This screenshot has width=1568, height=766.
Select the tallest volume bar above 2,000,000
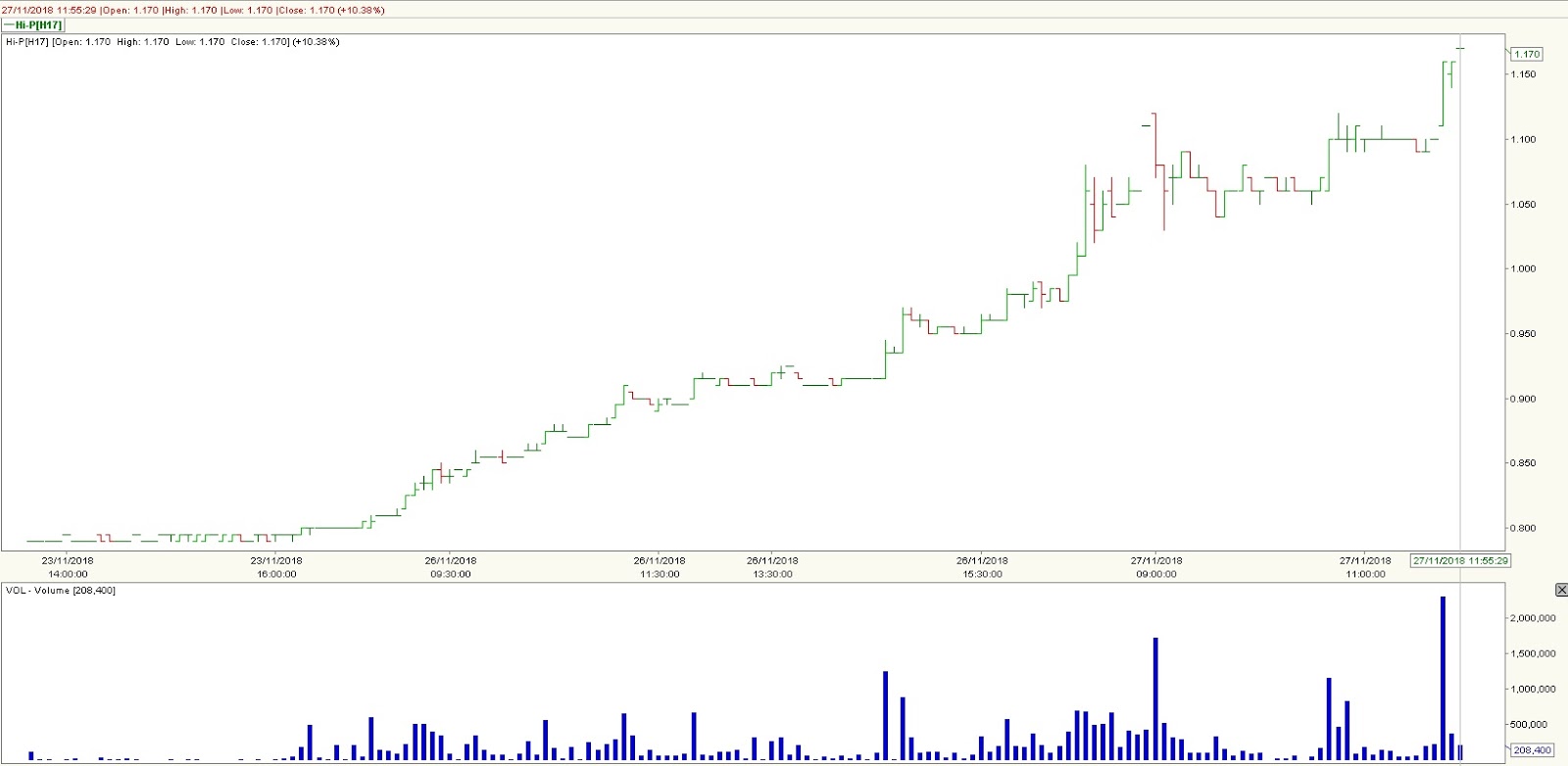1443,678
